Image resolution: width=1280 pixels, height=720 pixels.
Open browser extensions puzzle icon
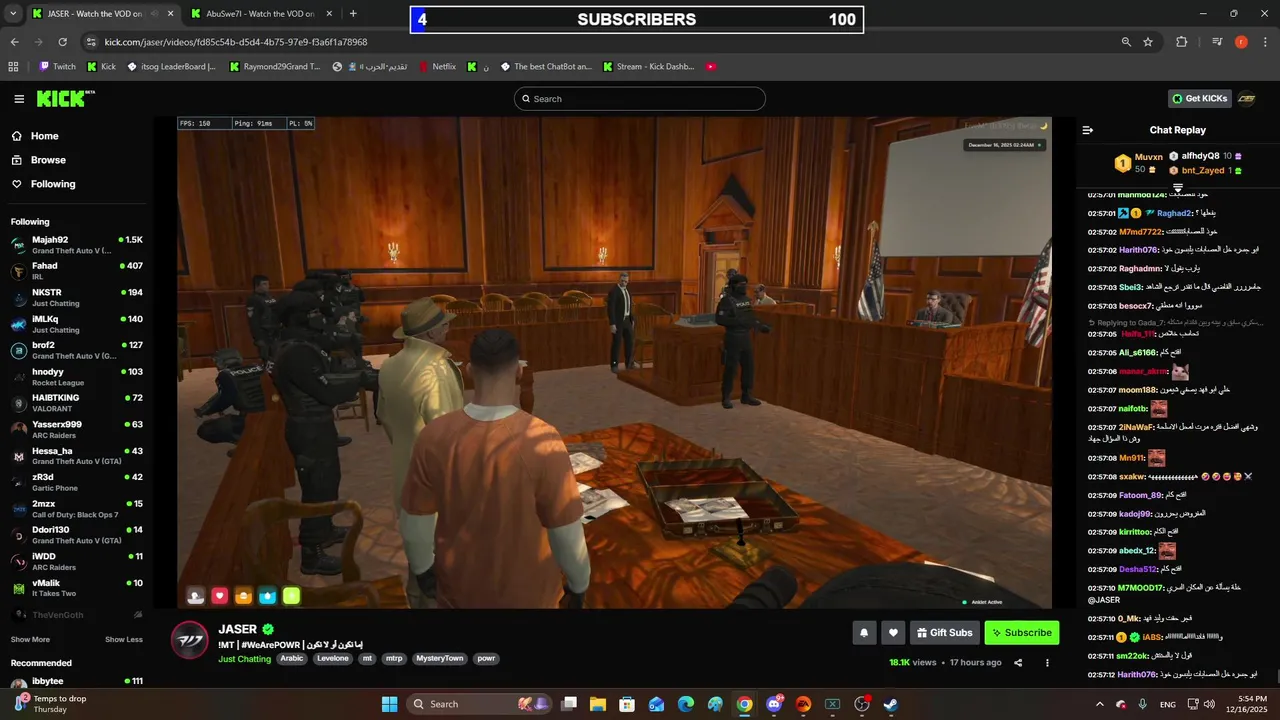1182,42
